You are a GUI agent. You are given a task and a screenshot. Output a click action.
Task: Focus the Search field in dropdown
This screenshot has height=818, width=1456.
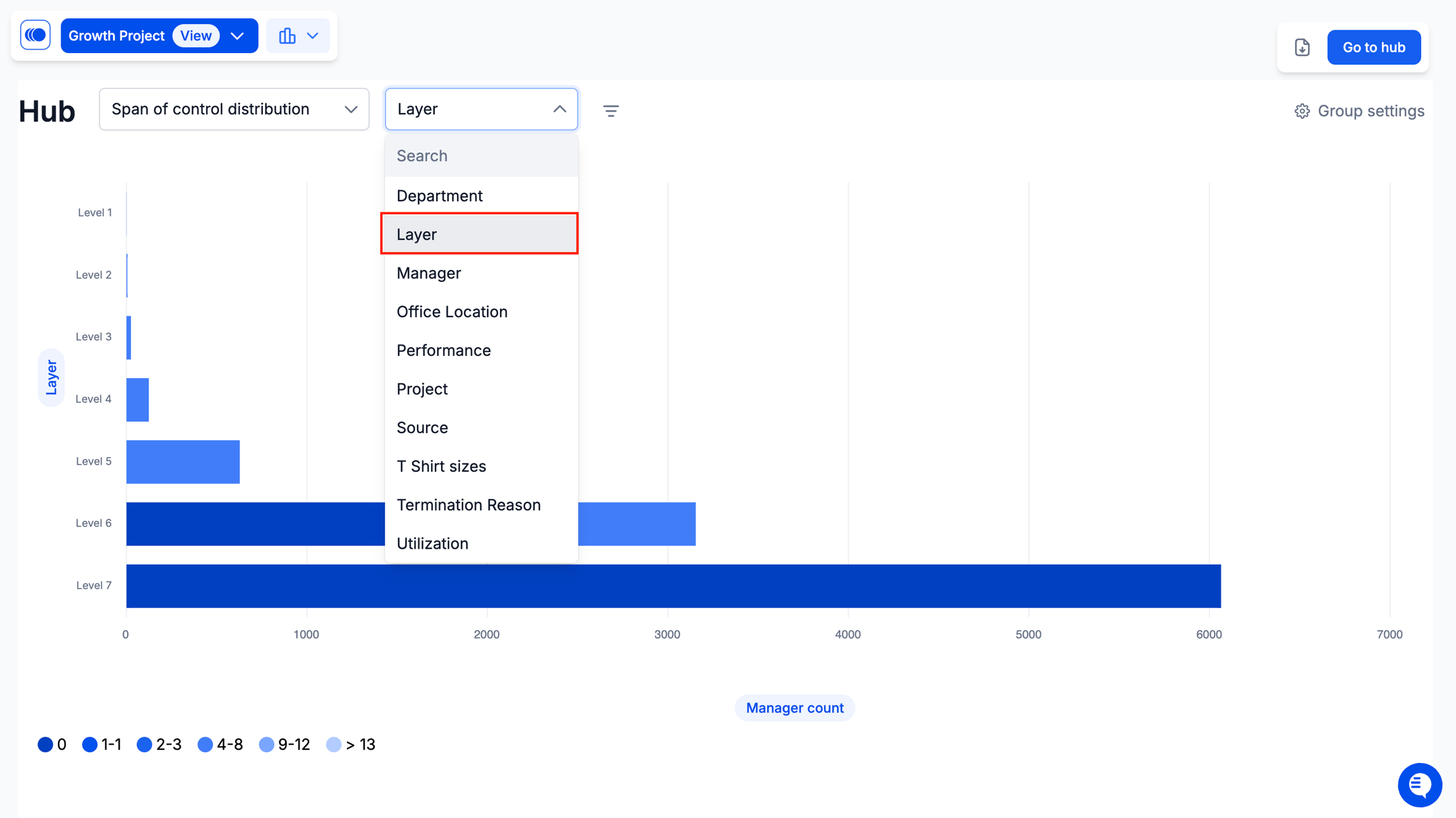[x=482, y=156]
